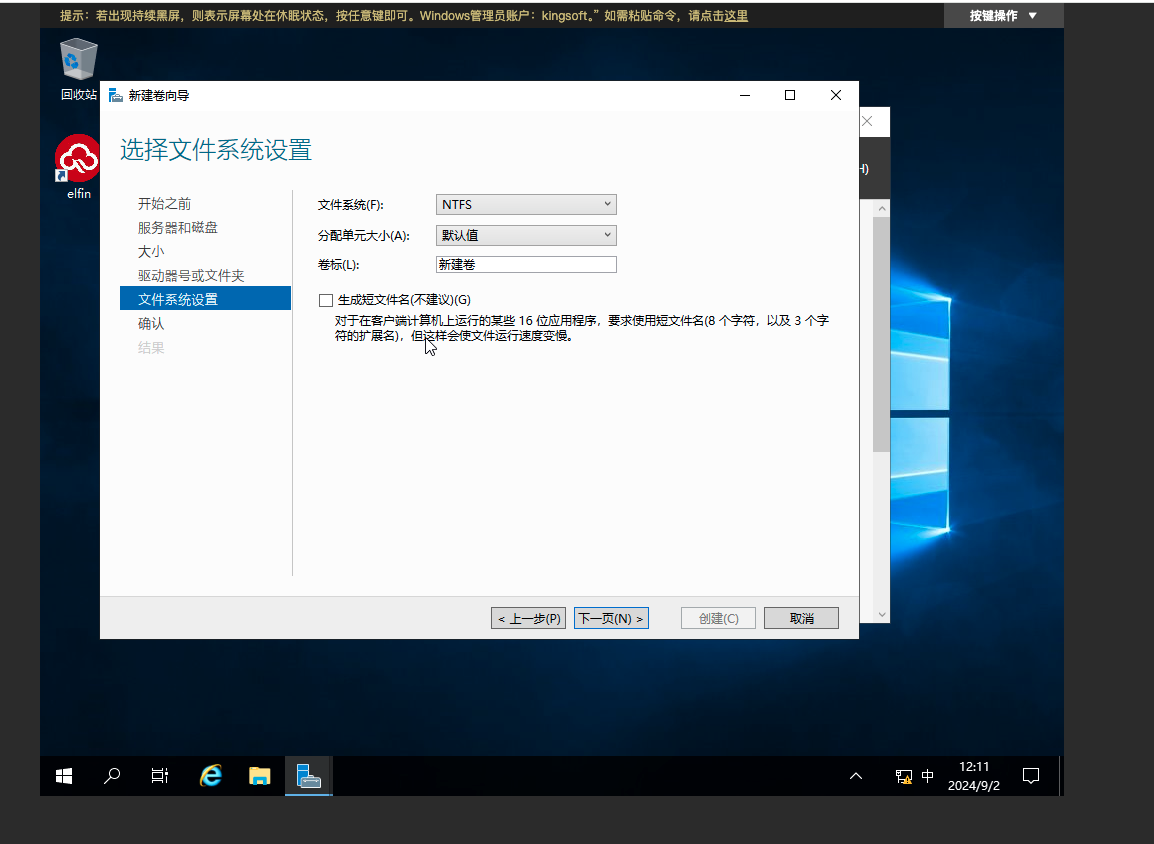Select 驱动器号或文件夹 step in sidebar
This screenshot has width=1154, height=844.
click(191, 276)
